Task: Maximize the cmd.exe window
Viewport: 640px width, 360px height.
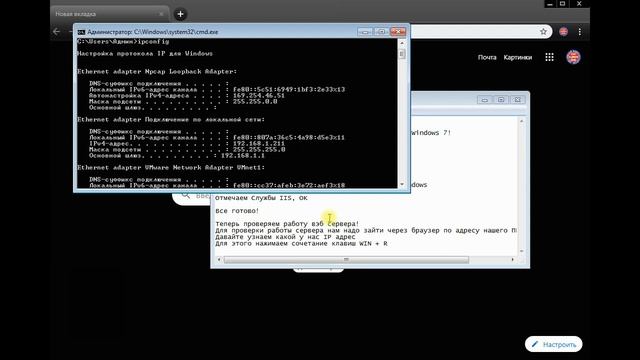Action: 381,31
